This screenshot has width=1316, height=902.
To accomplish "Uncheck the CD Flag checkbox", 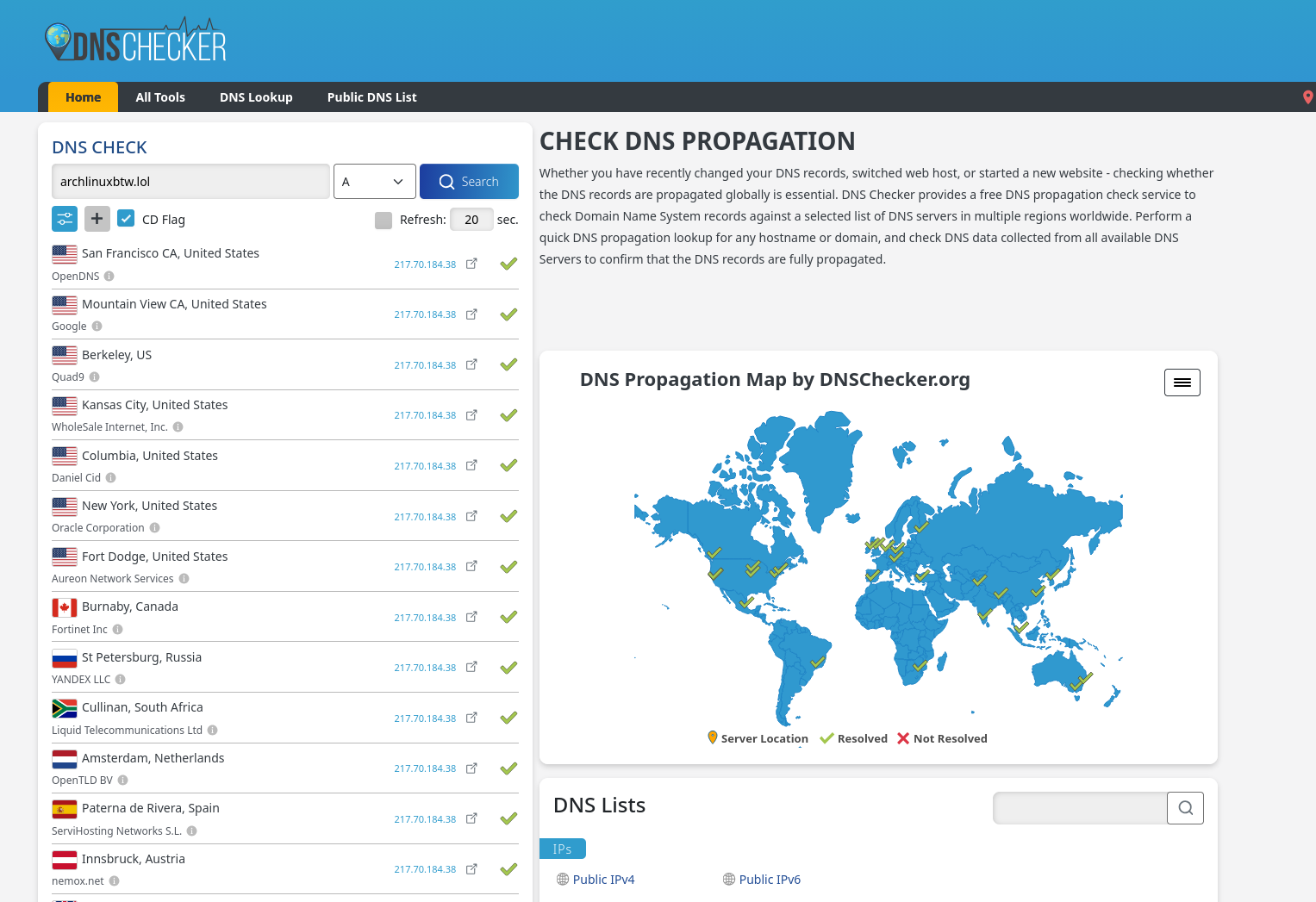I will [126, 219].
